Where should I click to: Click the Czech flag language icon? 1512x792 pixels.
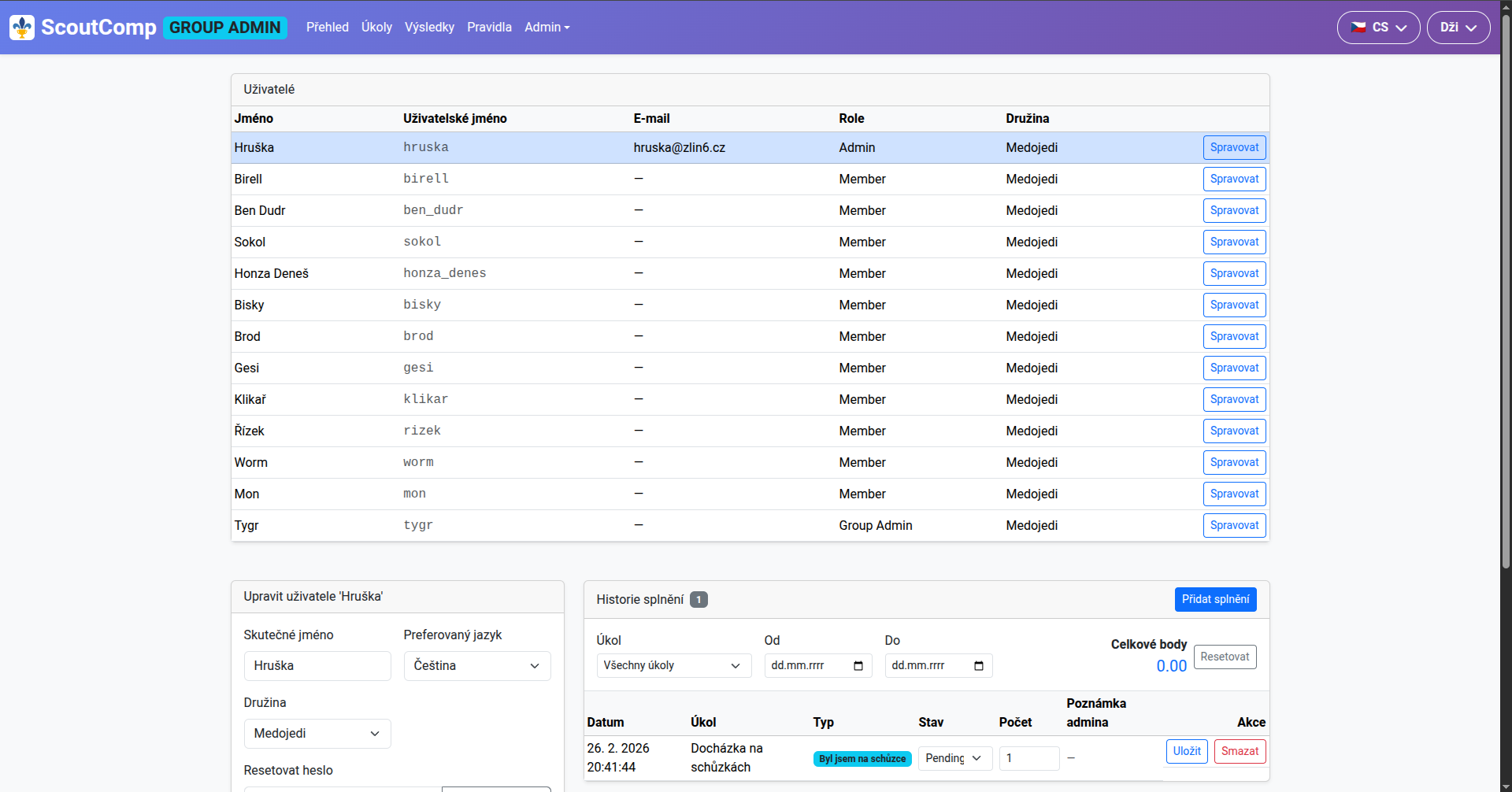tap(1358, 28)
